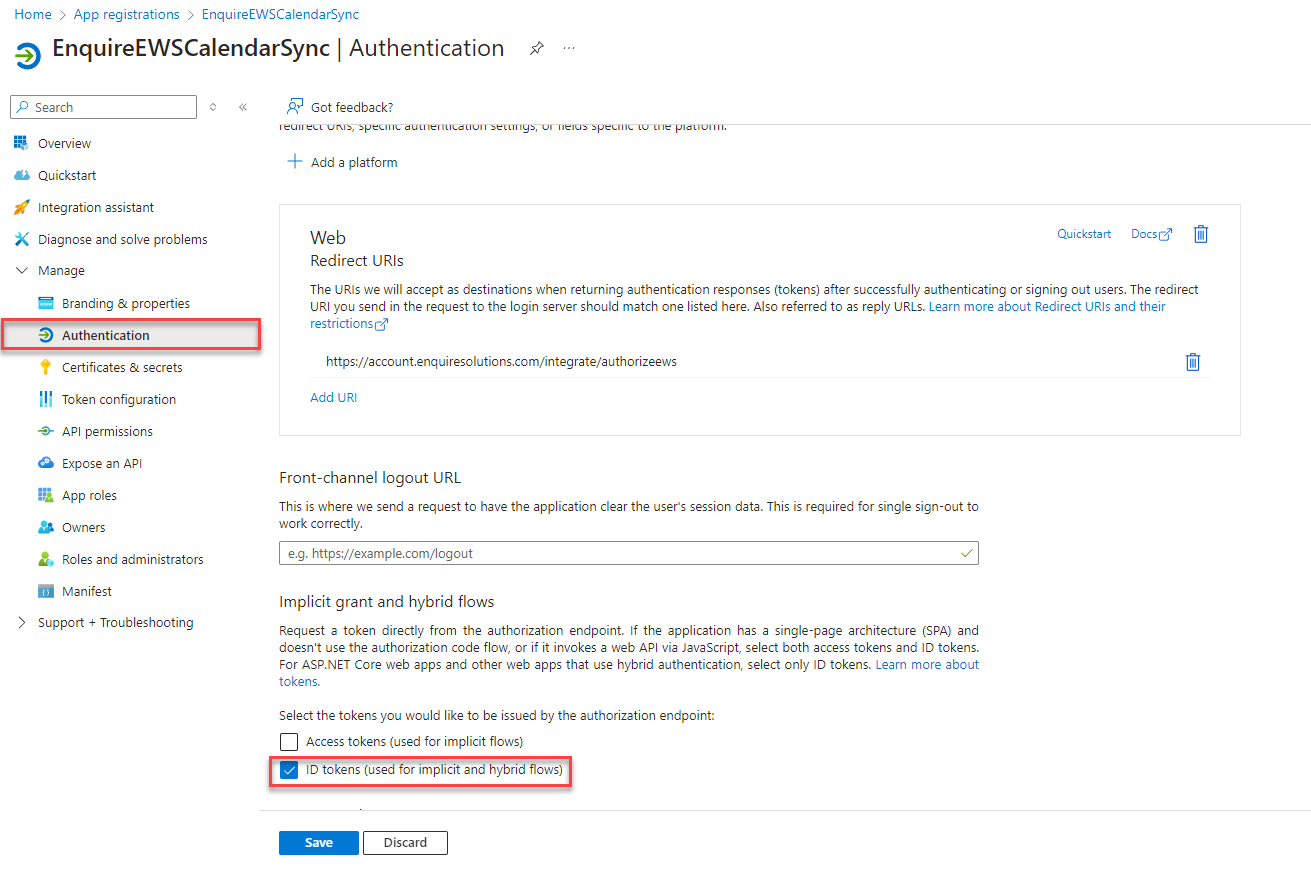
Task: Uncheck the ID tokens checkbox
Action: tap(289, 770)
